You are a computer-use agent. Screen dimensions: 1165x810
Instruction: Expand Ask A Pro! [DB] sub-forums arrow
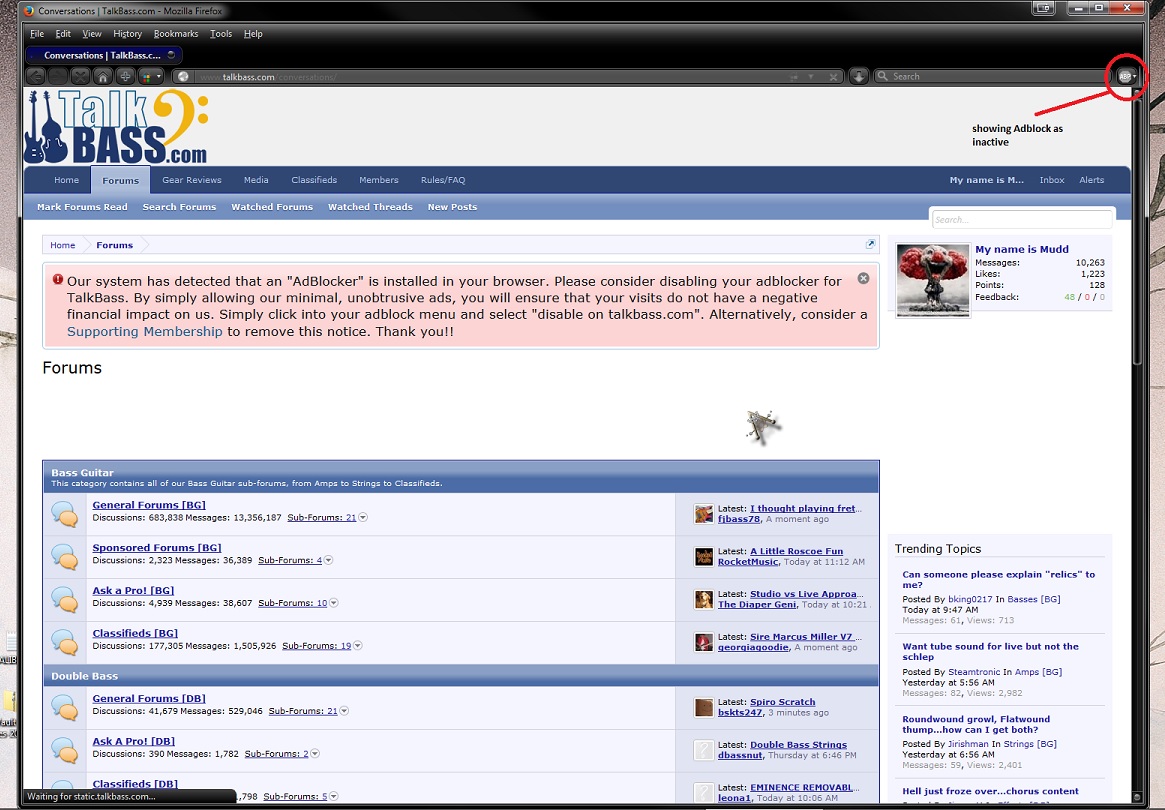coord(315,754)
